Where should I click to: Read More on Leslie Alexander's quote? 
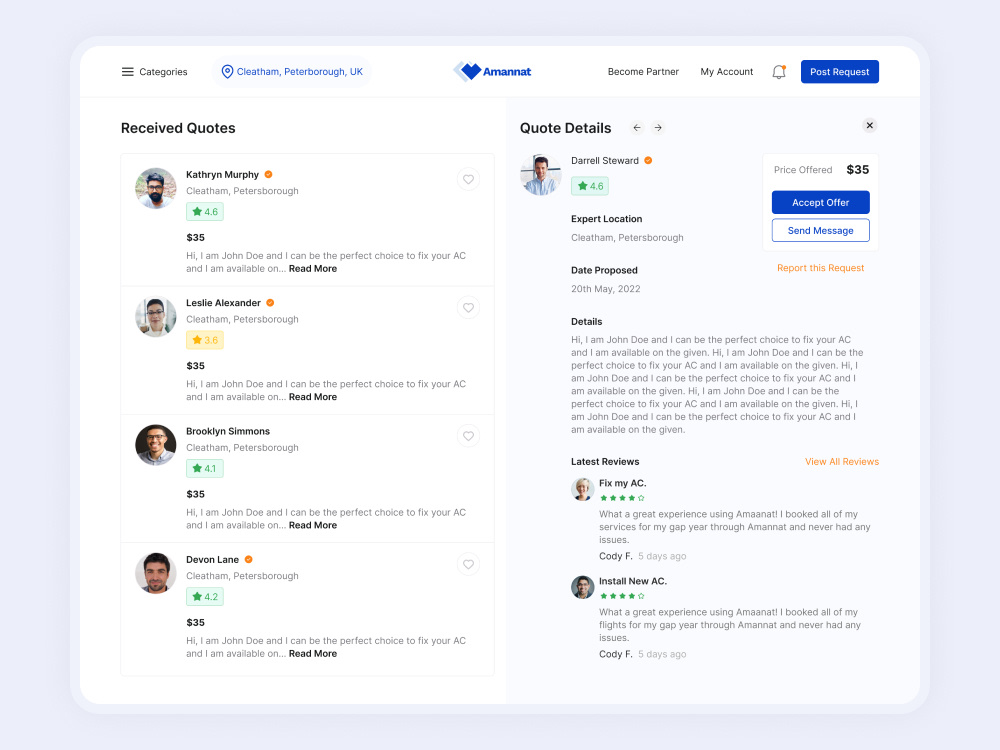coord(312,397)
